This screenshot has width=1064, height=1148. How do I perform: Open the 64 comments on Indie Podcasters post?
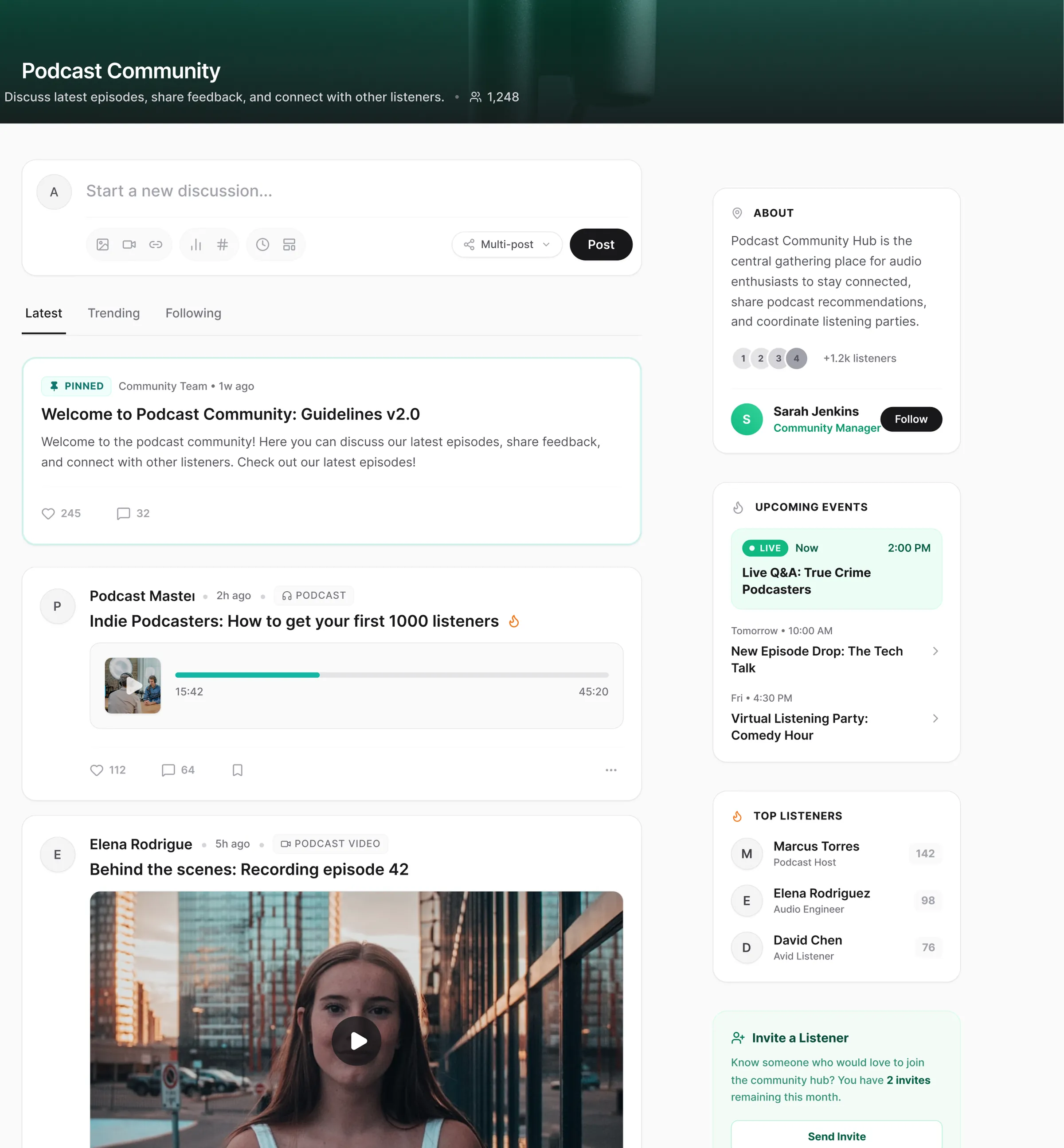pyautogui.click(x=178, y=770)
